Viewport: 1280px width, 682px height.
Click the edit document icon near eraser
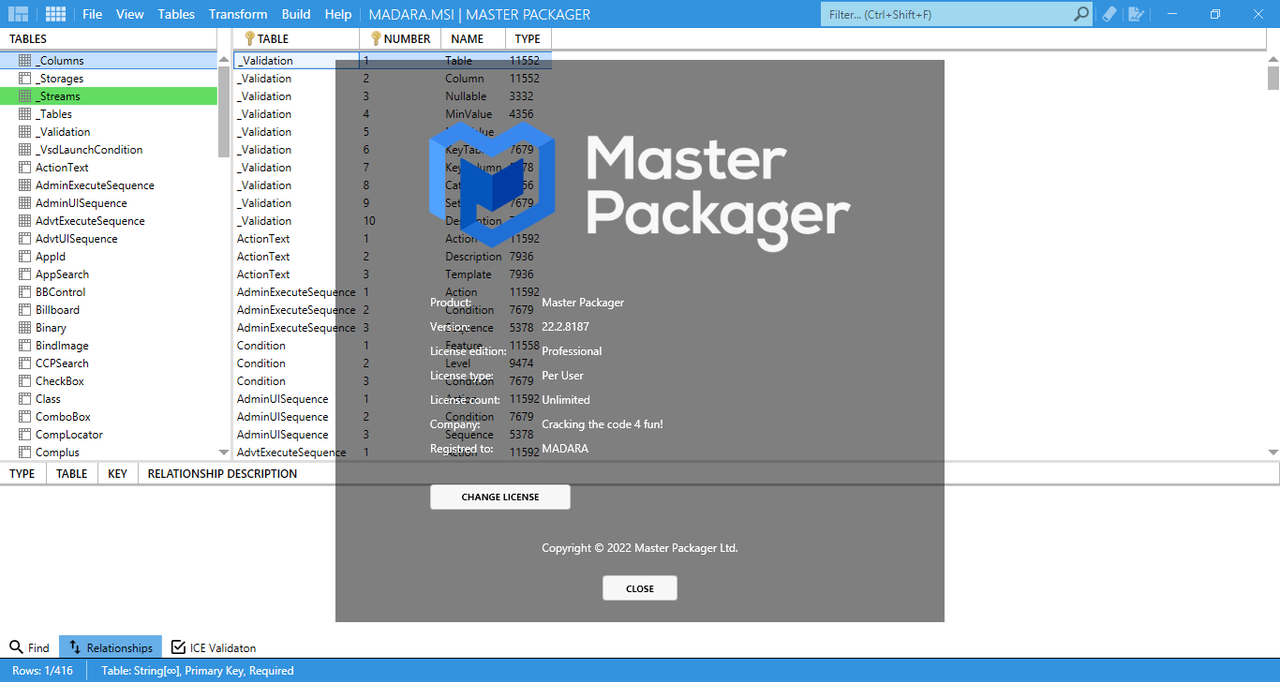[1135, 14]
